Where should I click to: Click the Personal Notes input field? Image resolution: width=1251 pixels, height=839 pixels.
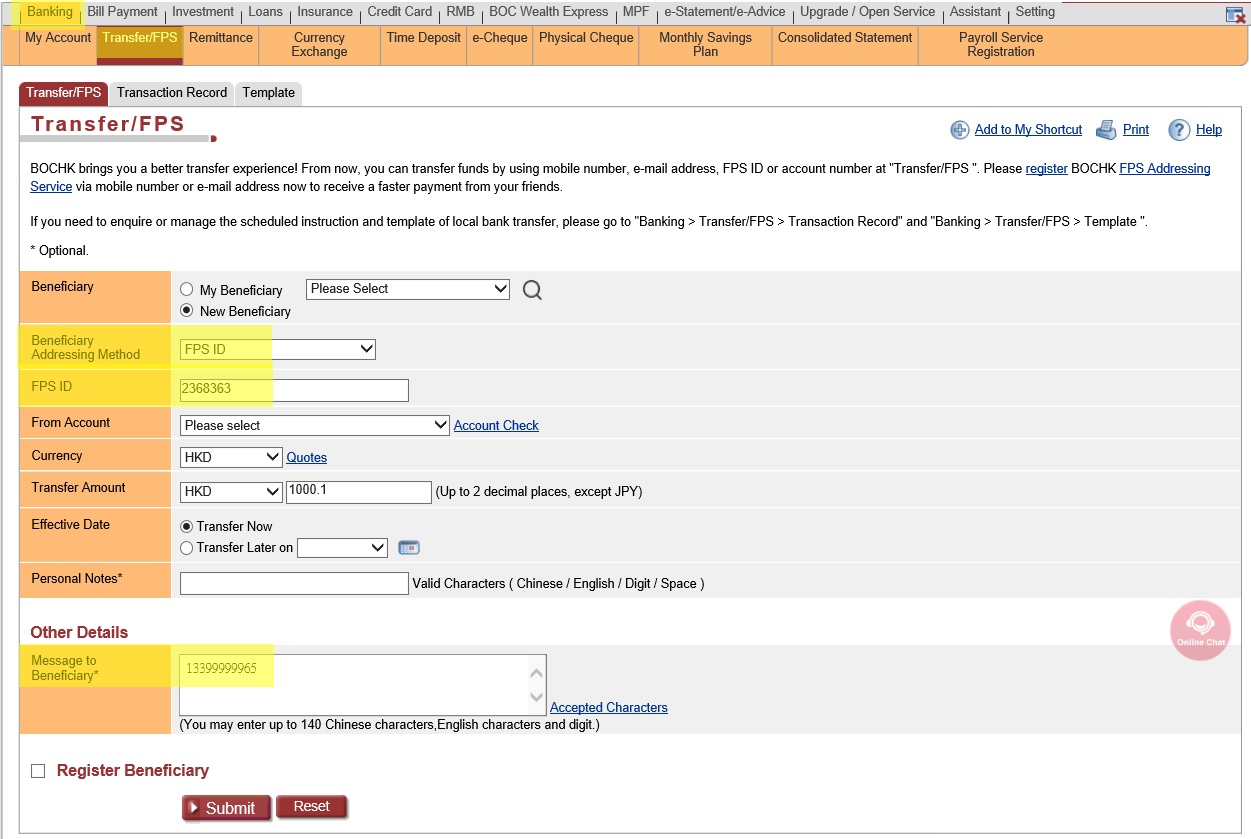[x=294, y=583]
